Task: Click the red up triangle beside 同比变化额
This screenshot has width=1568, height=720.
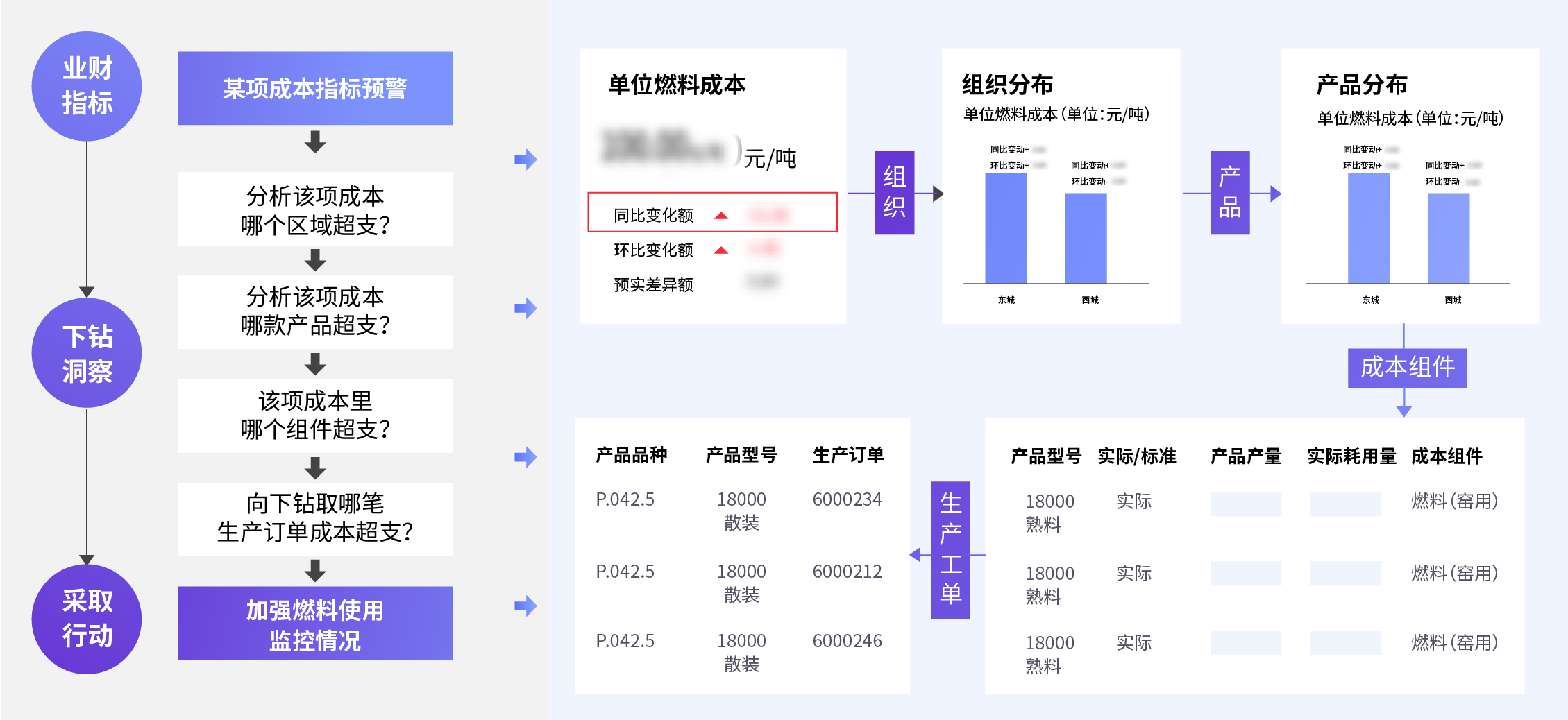Action: (x=721, y=216)
